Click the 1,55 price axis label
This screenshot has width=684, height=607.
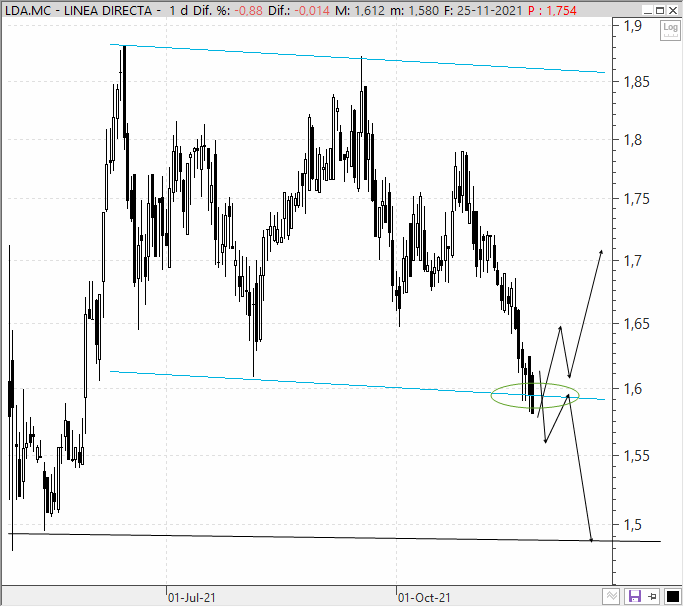point(636,456)
